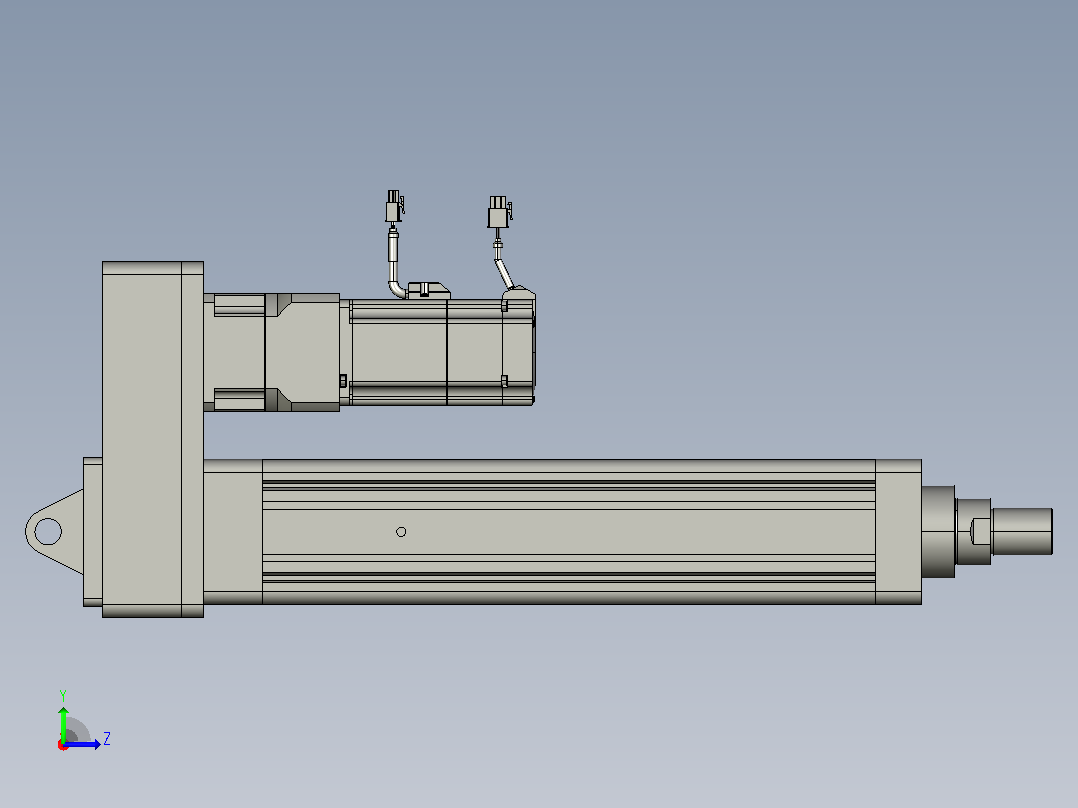Select the clevis mounting eye hole
The height and width of the screenshot is (808, 1078).
[48, 532]
